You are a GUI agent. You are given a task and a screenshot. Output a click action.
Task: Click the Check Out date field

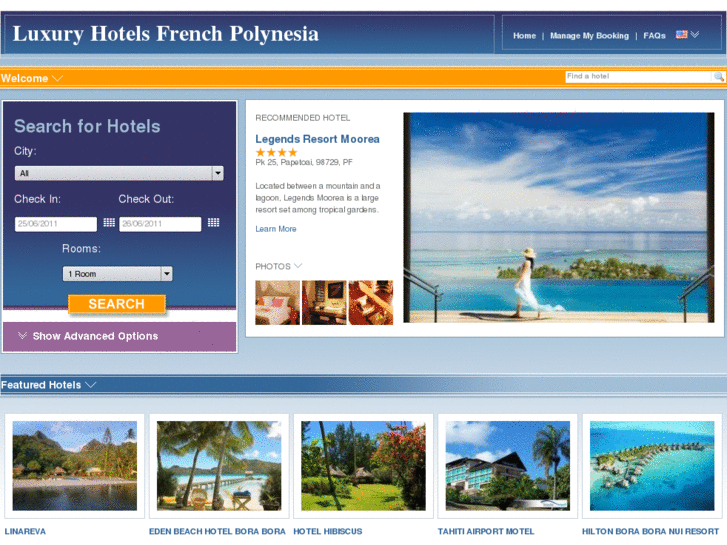(x=160, y=224)
